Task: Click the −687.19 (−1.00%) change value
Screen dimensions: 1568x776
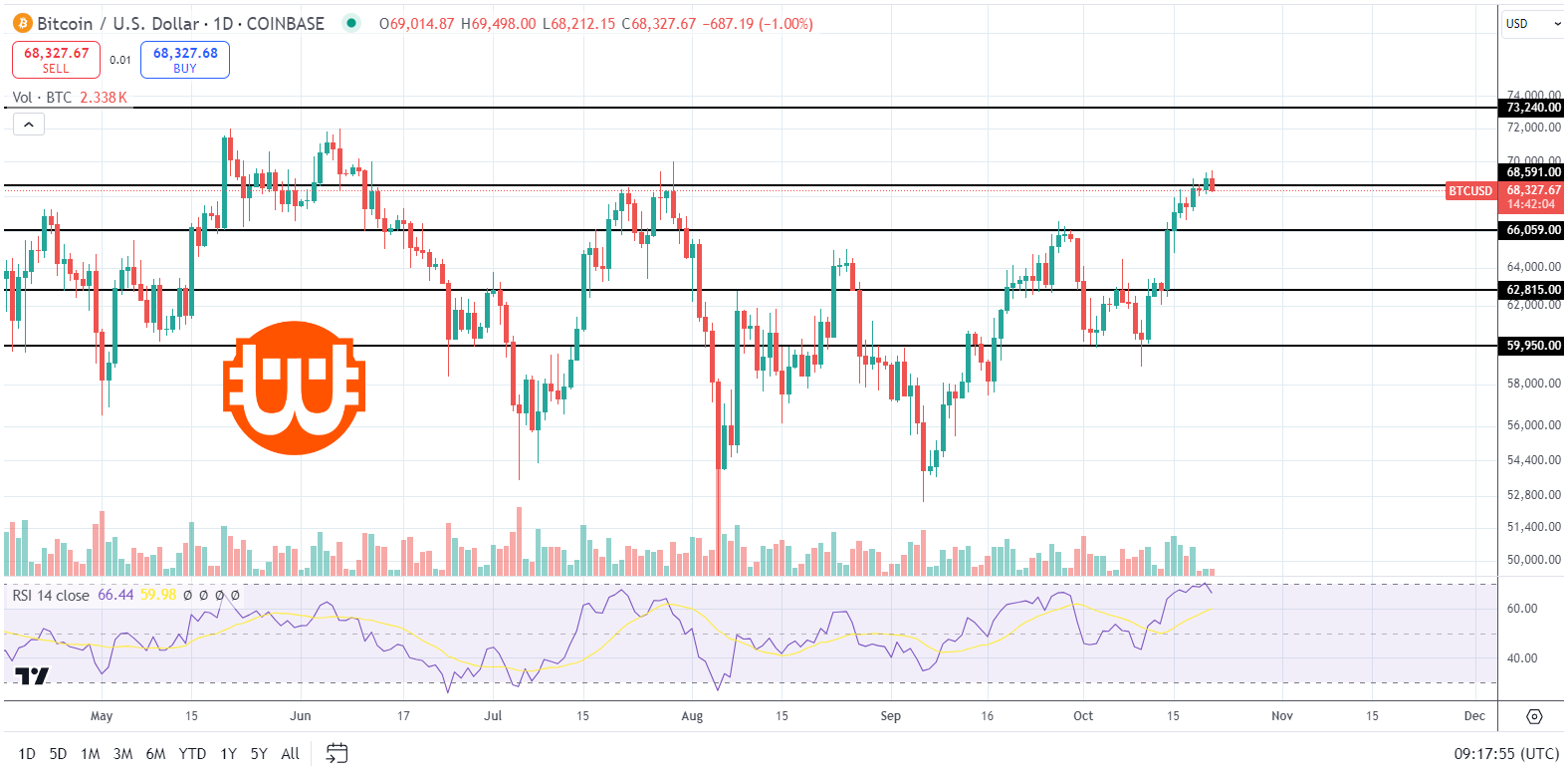Action: [x=759, y=23]
